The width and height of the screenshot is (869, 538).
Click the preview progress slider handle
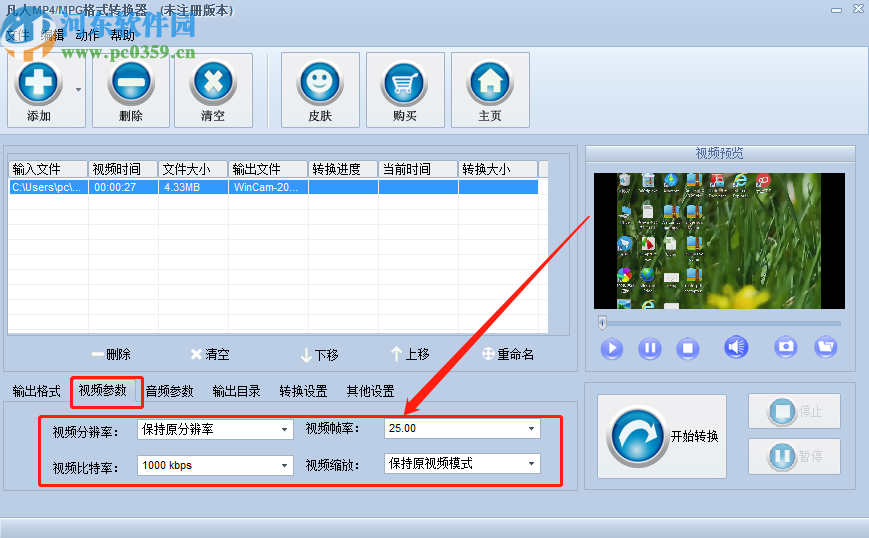(x=602, y=322)
